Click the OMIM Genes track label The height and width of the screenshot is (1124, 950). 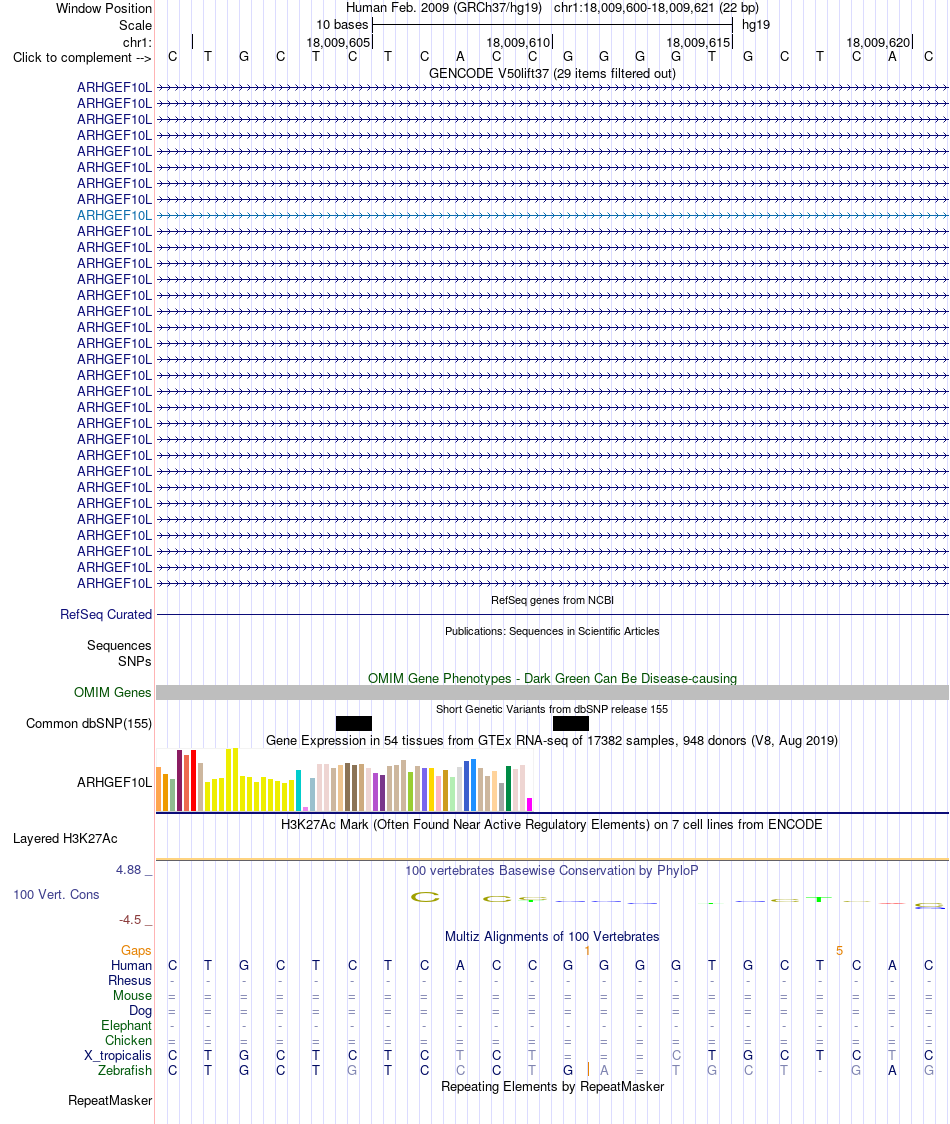[x=113, y=692]
